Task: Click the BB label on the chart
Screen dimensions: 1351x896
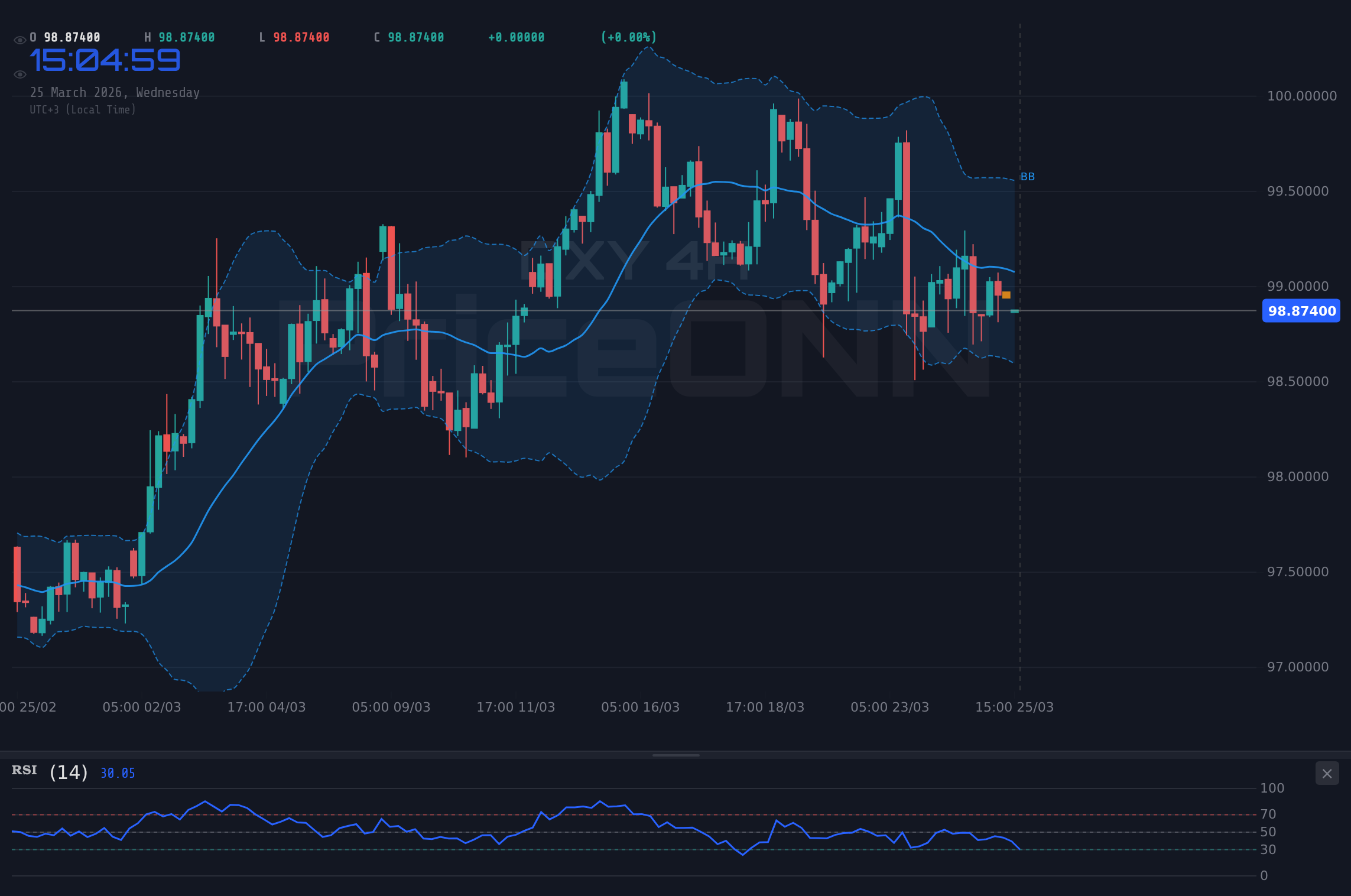Action: pos(1027,176)
